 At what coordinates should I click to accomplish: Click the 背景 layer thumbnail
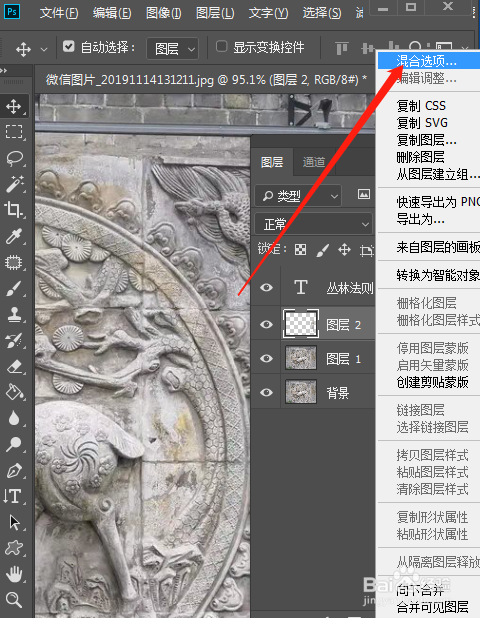(x=301, y=392)
